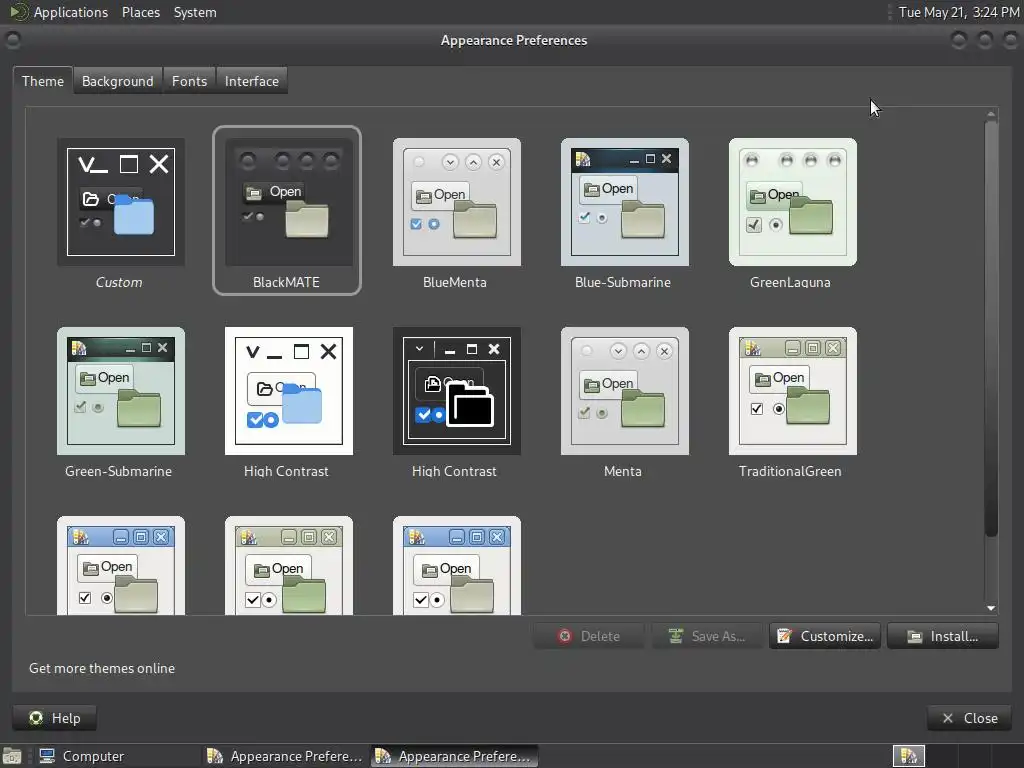This screenshot has width=1024, height=768.
Task: Select the Menta theme preview
Action: [624, 391]
